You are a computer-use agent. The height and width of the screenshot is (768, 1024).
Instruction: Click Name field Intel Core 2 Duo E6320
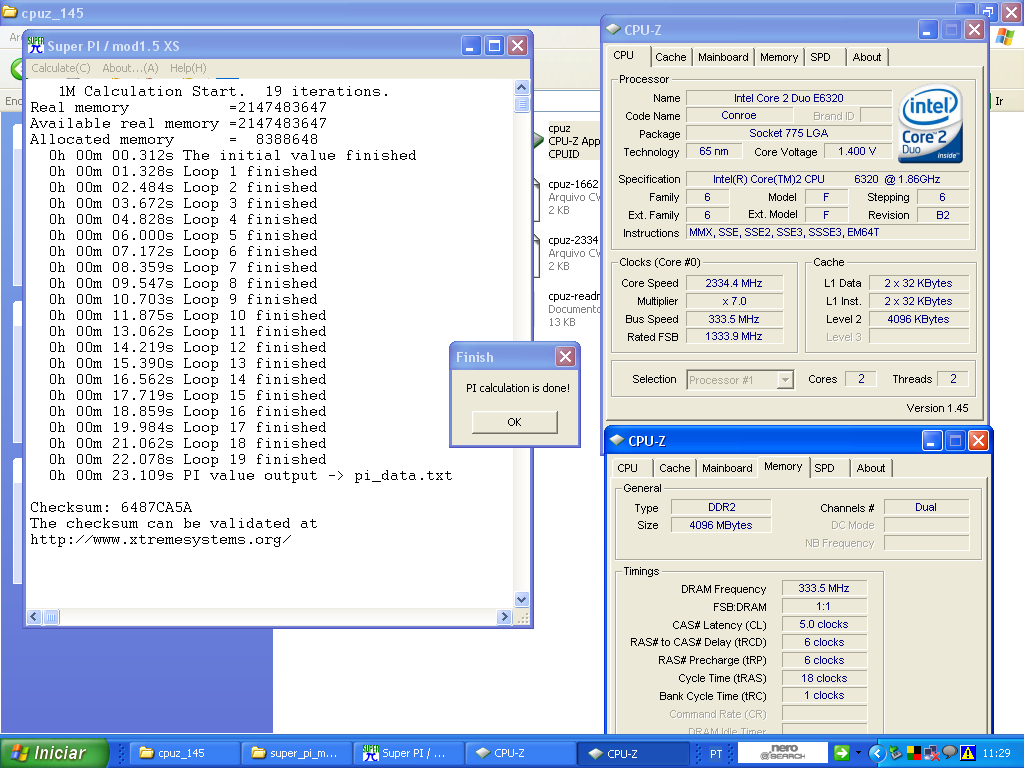(x=788, y=98)
